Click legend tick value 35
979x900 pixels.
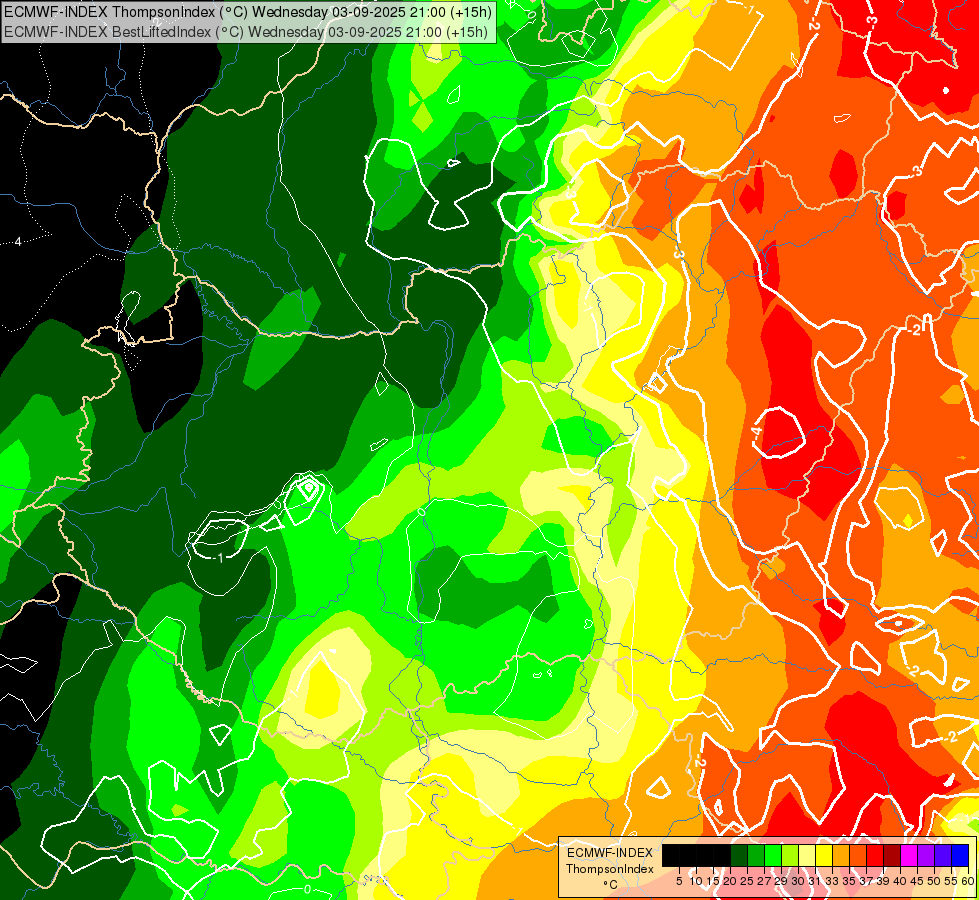click(x=849, y=881)
